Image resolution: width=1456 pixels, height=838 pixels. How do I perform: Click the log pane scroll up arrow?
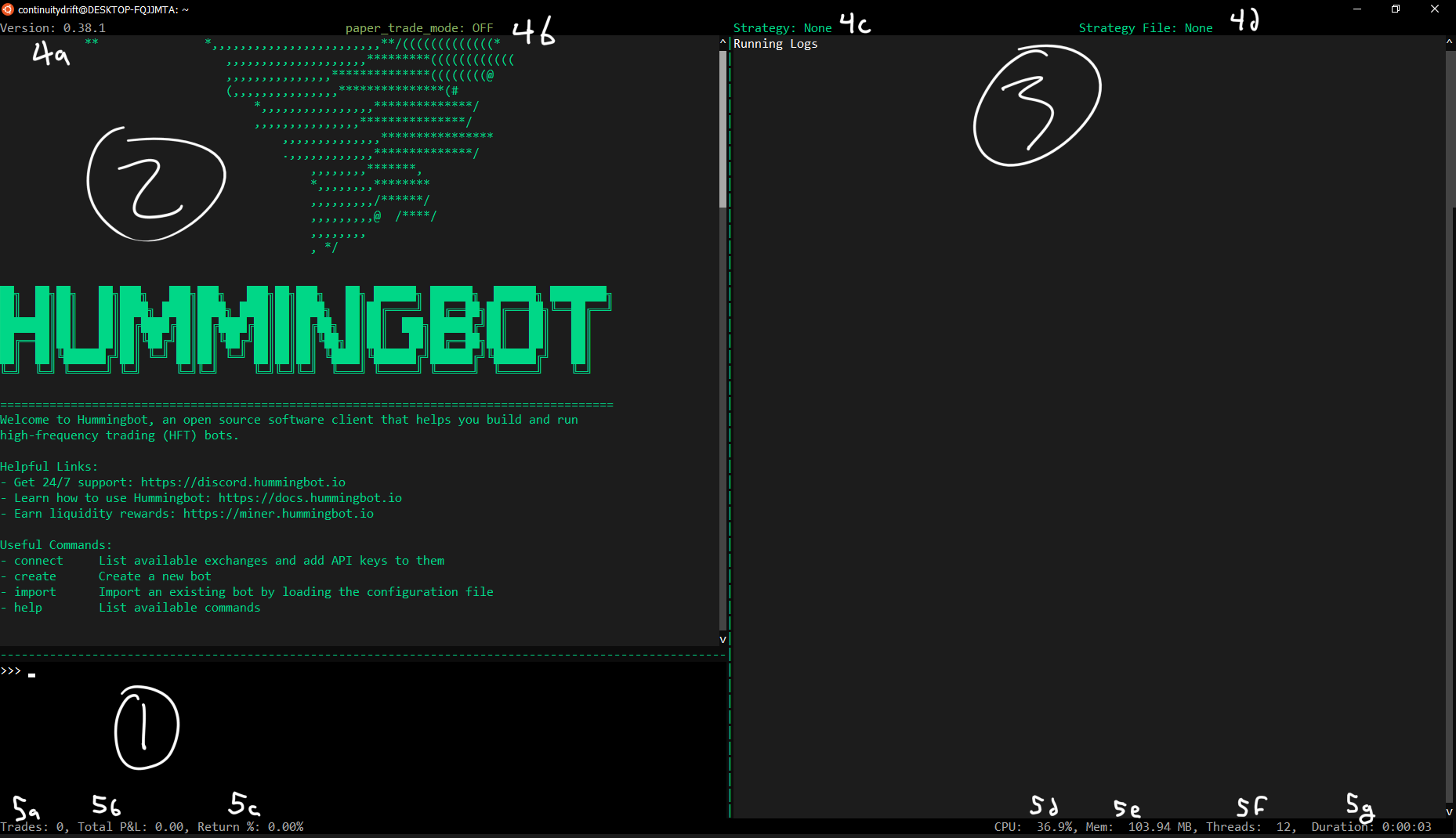pos(1450,42)
